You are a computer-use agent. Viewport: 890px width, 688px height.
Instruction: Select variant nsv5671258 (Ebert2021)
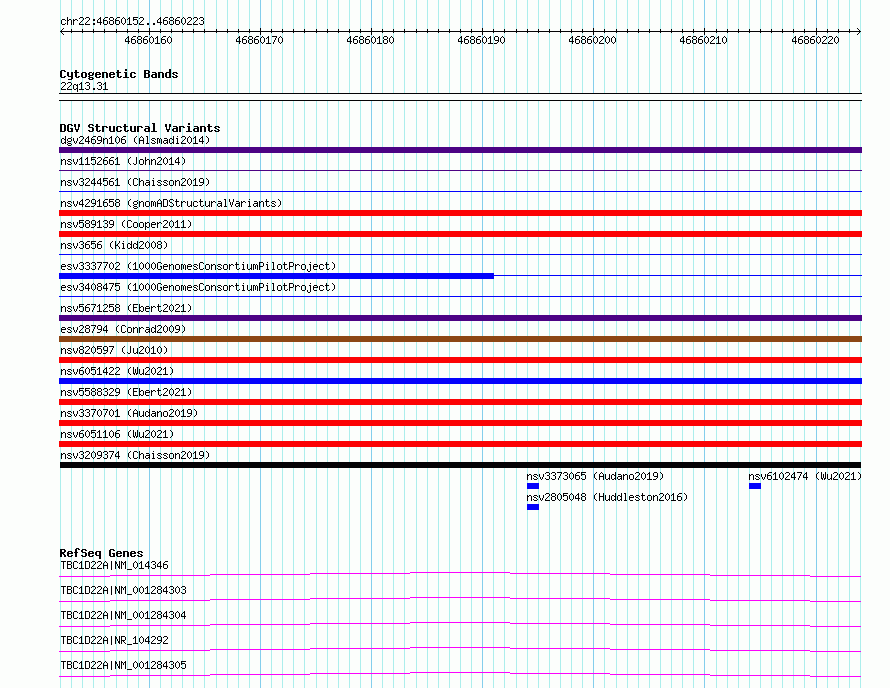[x=126, y=308]
